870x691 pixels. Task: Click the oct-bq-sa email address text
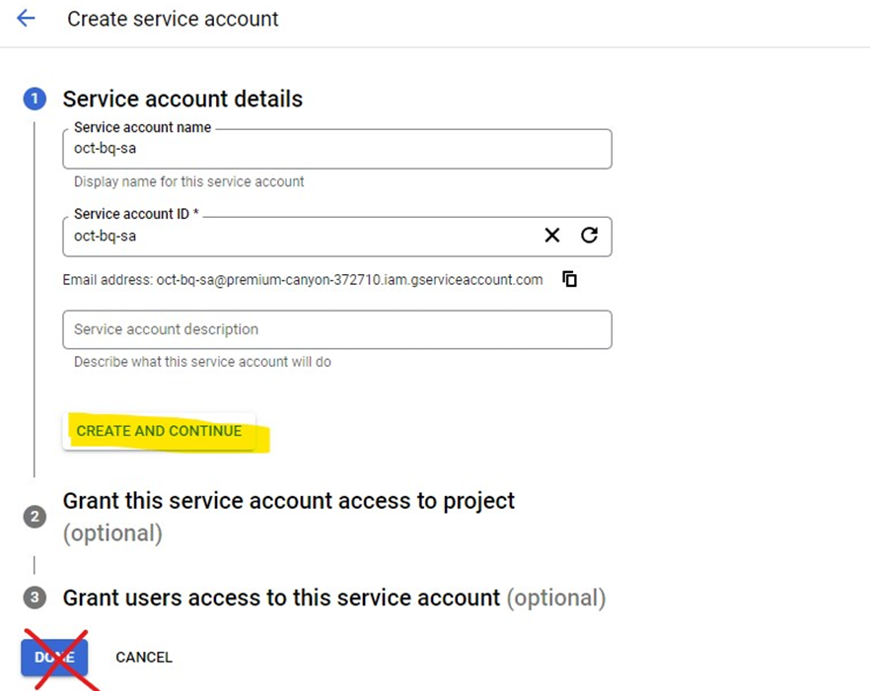click(349, 280)
